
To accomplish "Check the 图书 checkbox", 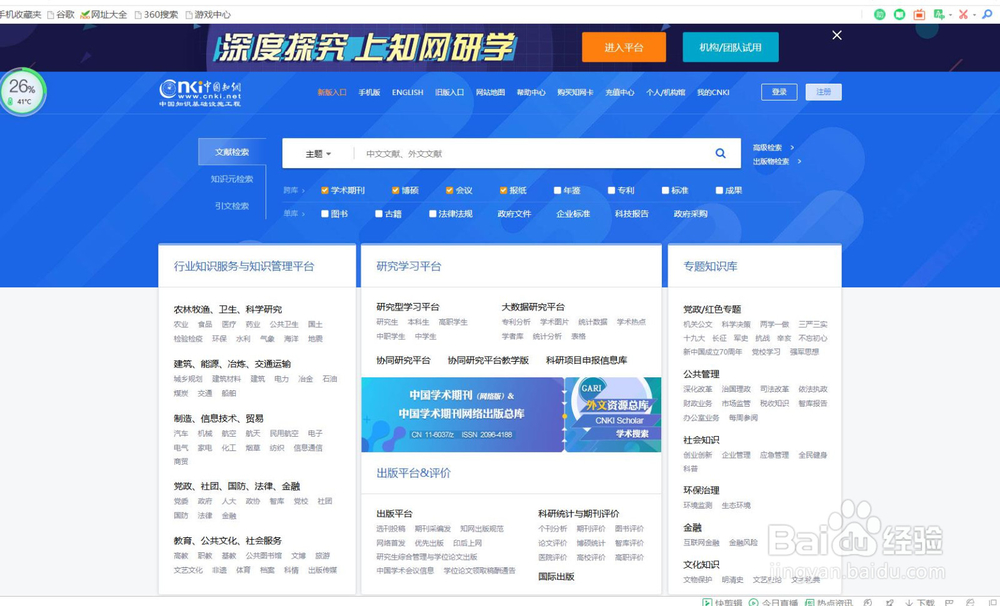I will pyautogui.click(x=325, y=214).
